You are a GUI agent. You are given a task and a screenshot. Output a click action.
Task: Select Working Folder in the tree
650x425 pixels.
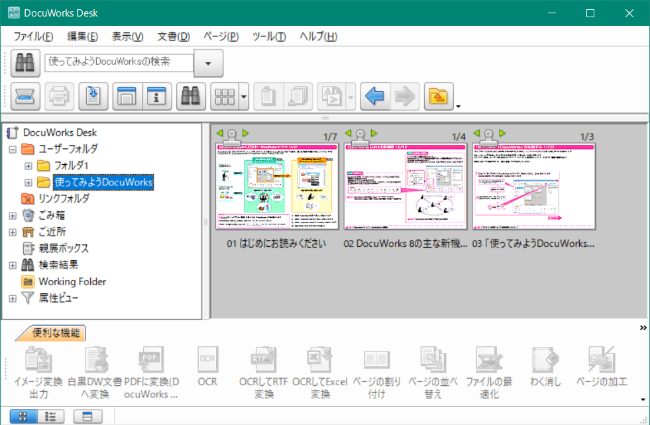coord(72,282)
